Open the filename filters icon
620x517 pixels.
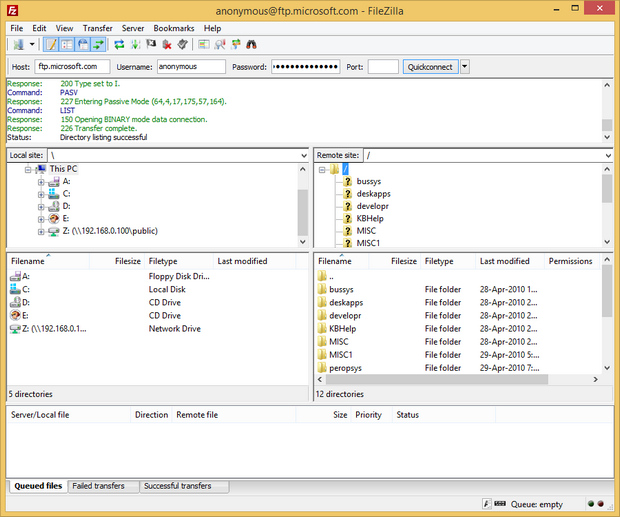[203, 45]
